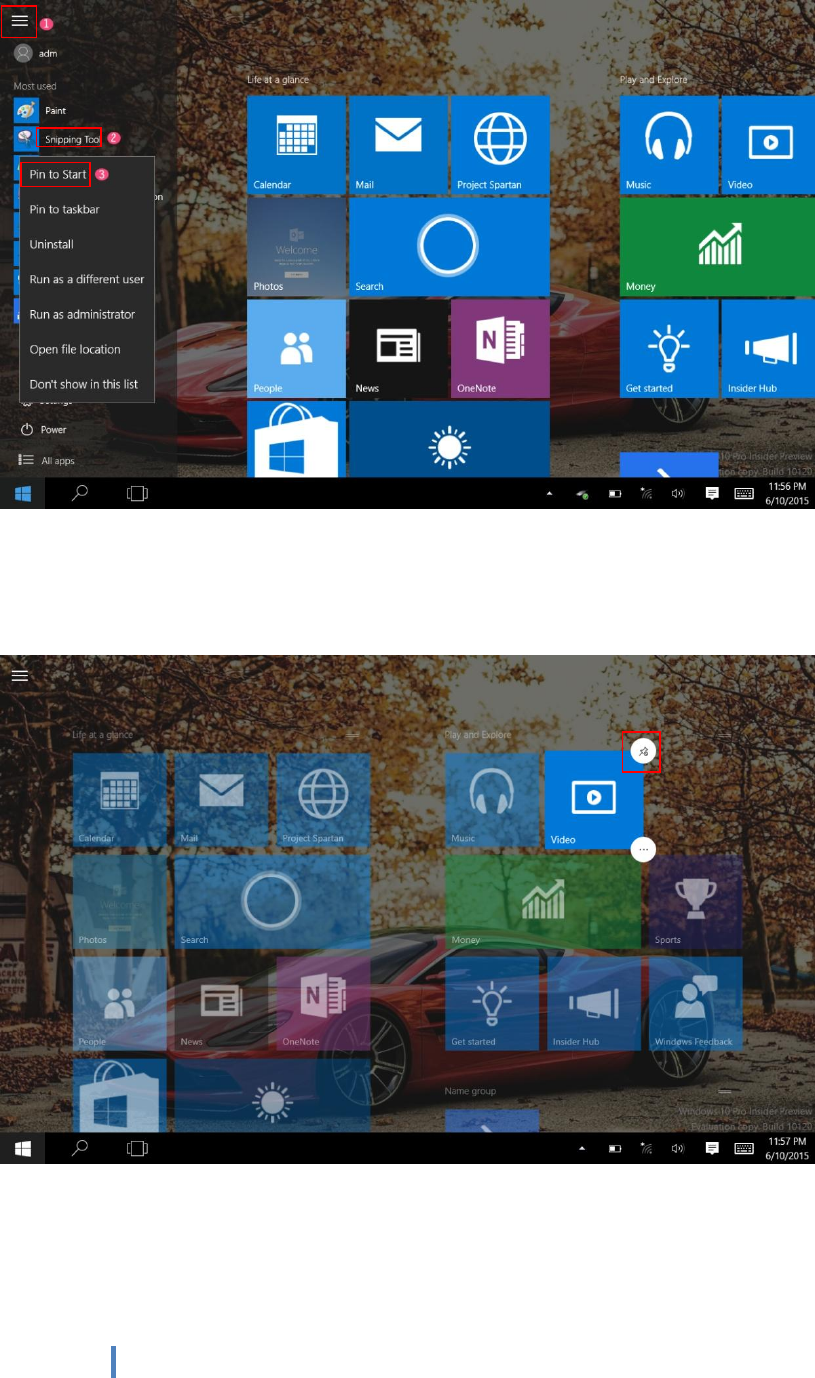Open the Weather sun tile in upper screenshot
This screenshot has width=815, height=1378.
click(x=449, y=439)
